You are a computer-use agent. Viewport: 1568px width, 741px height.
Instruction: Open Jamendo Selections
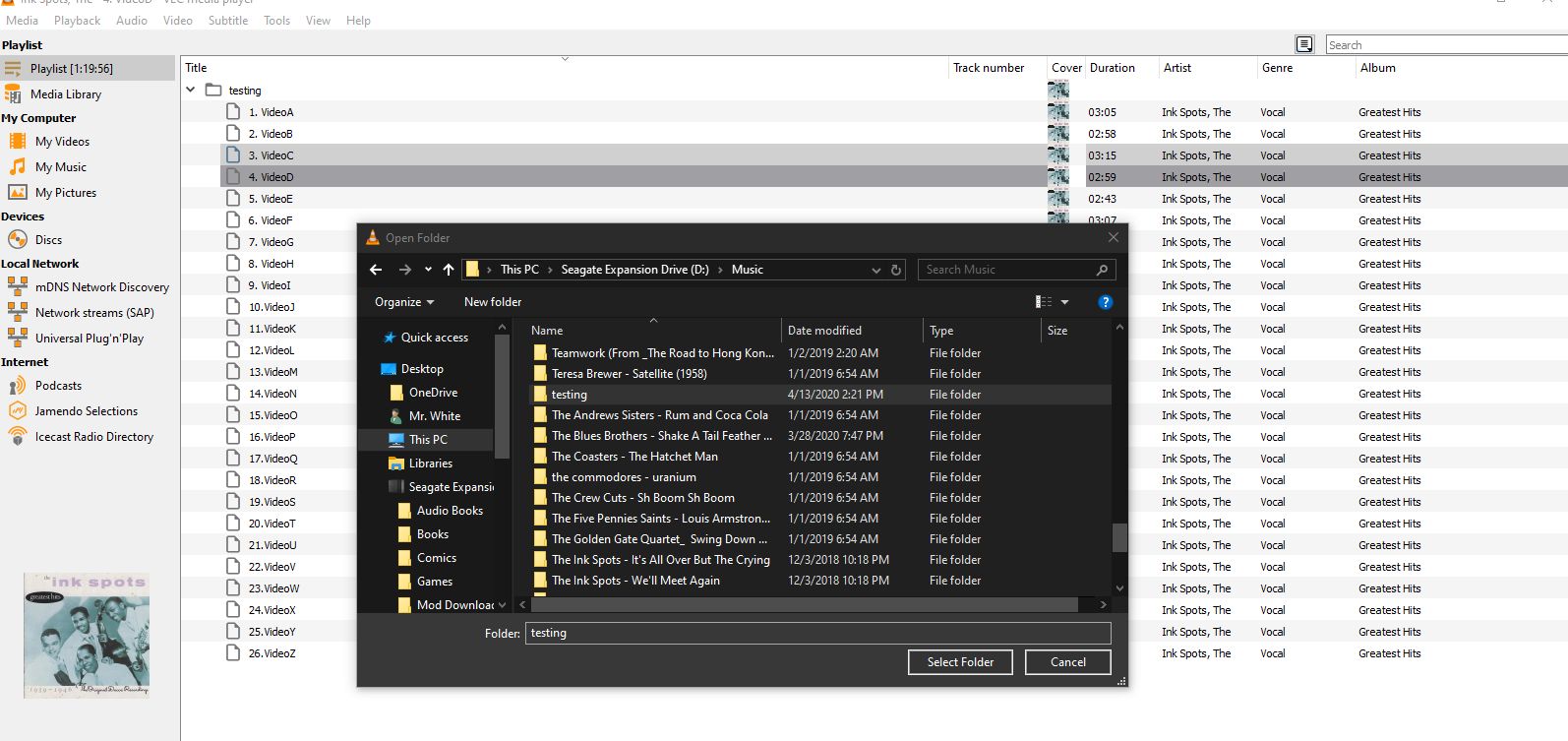[x=87, y=411]
